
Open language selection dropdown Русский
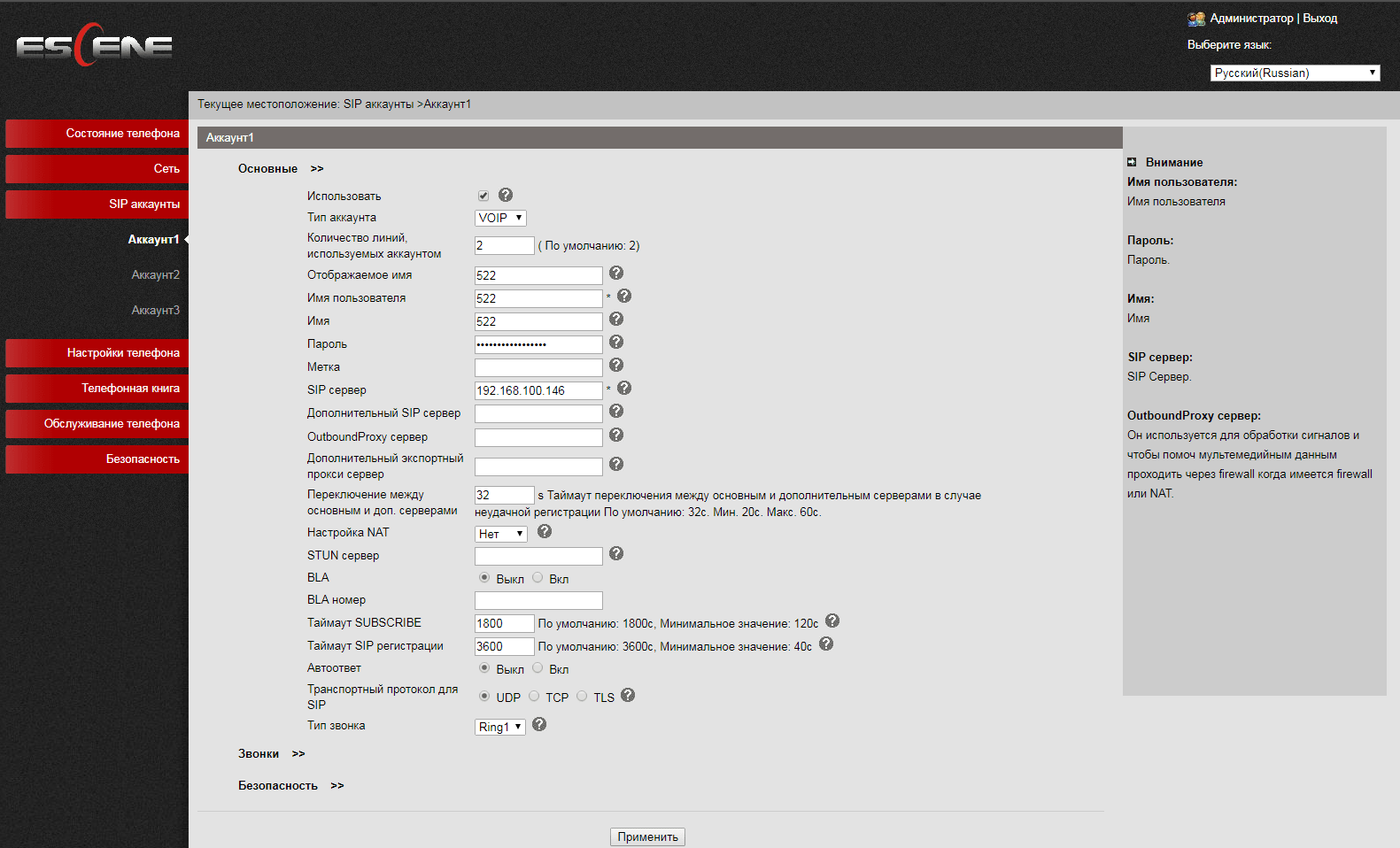pos(1296,73)
